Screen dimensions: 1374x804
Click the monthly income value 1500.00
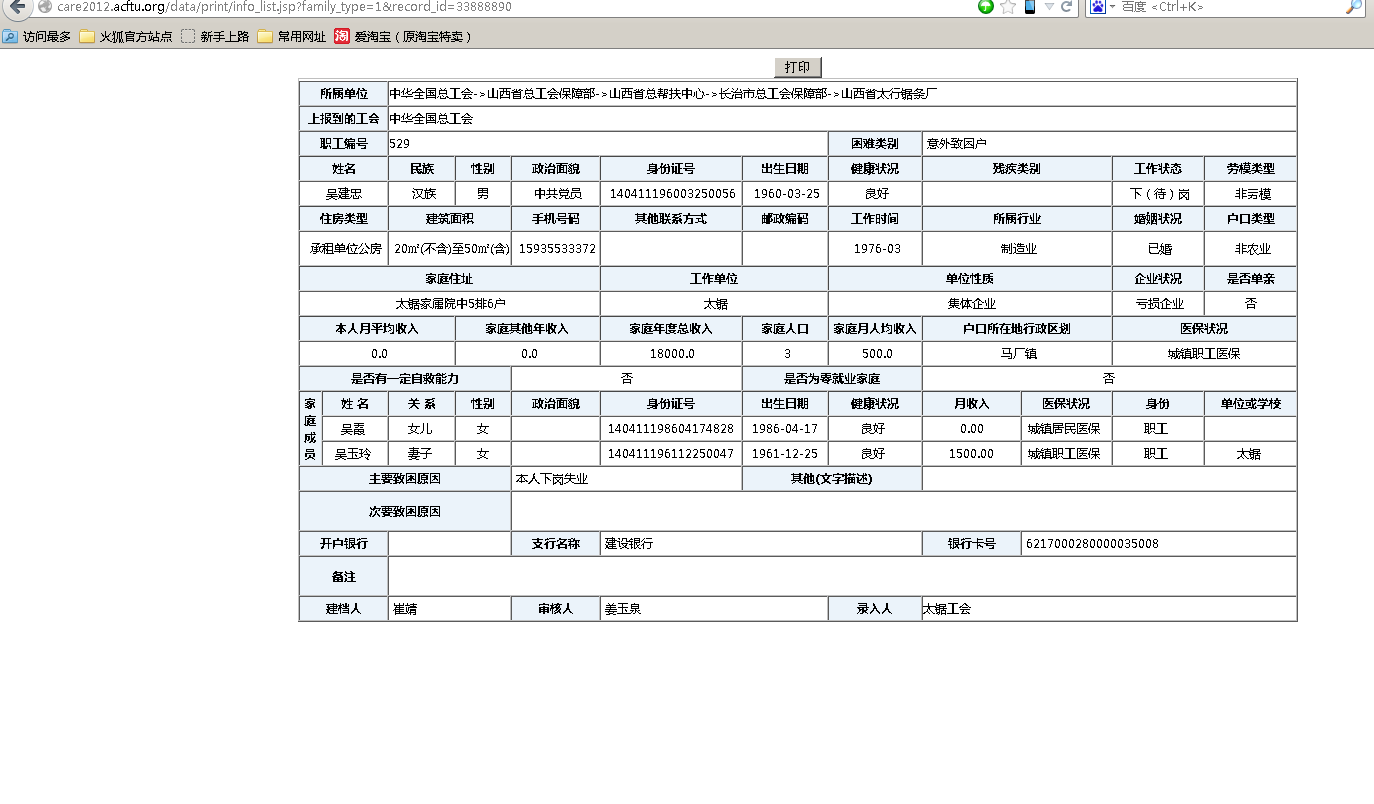[x=971, y=454]
